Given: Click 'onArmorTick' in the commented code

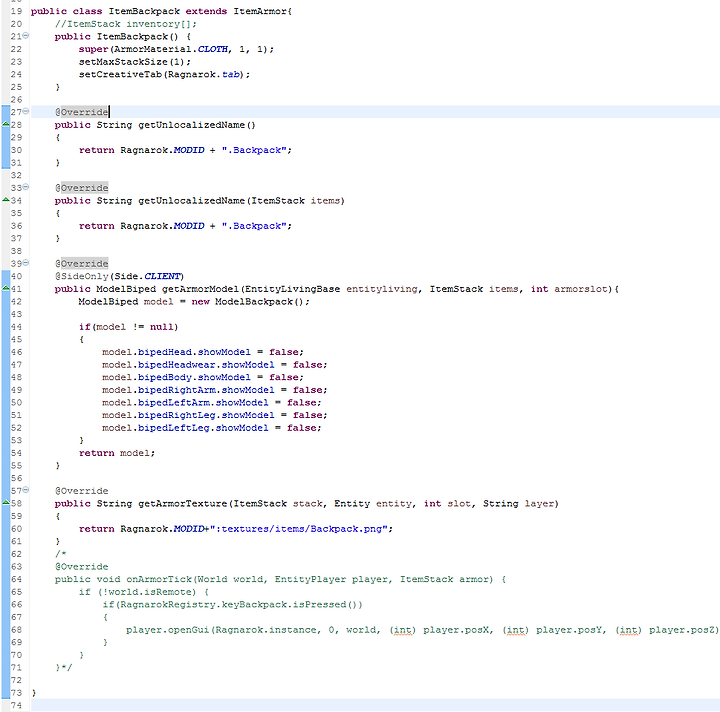Looking at the screenshot, I should click(x=159, y=579).
